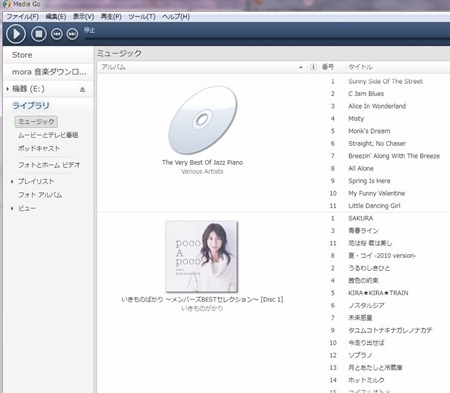Open the Store in the sidebar

pyautogui.click(x=22, y=55)
